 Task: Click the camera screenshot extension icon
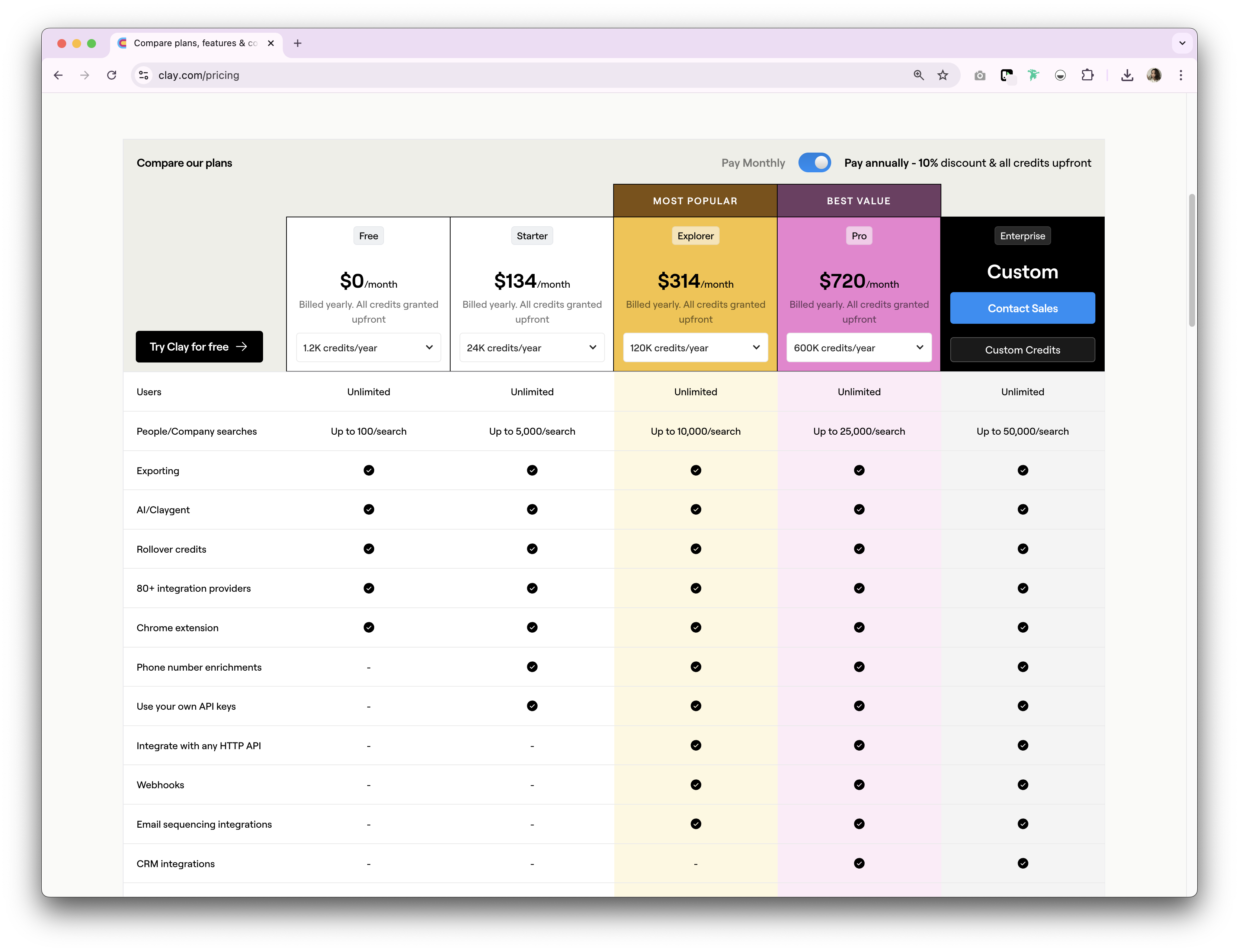(x=980, y=76)
